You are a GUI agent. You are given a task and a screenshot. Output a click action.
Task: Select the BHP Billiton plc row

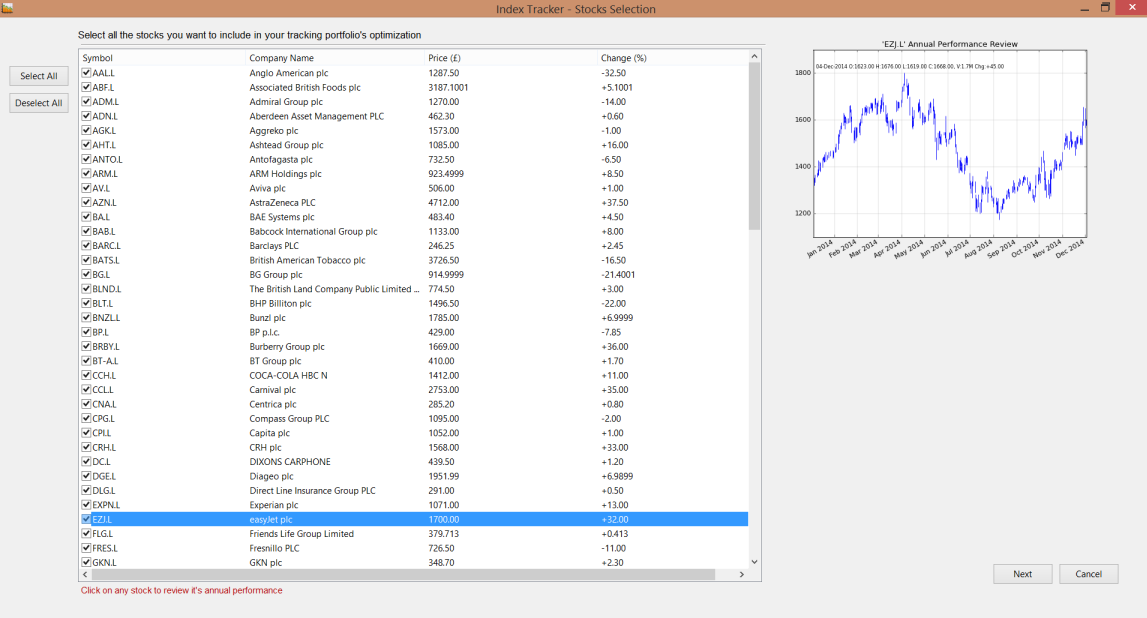pyautogui.click(x=414, y=304)
